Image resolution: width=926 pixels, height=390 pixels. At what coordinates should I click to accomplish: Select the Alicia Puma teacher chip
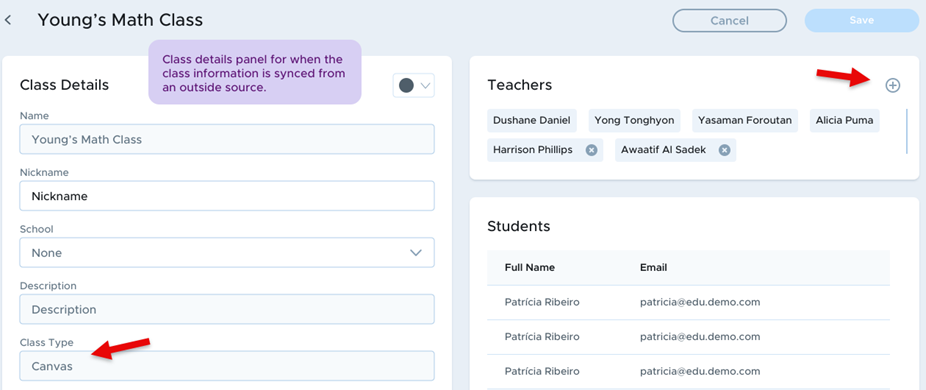[x=845, y=121]
